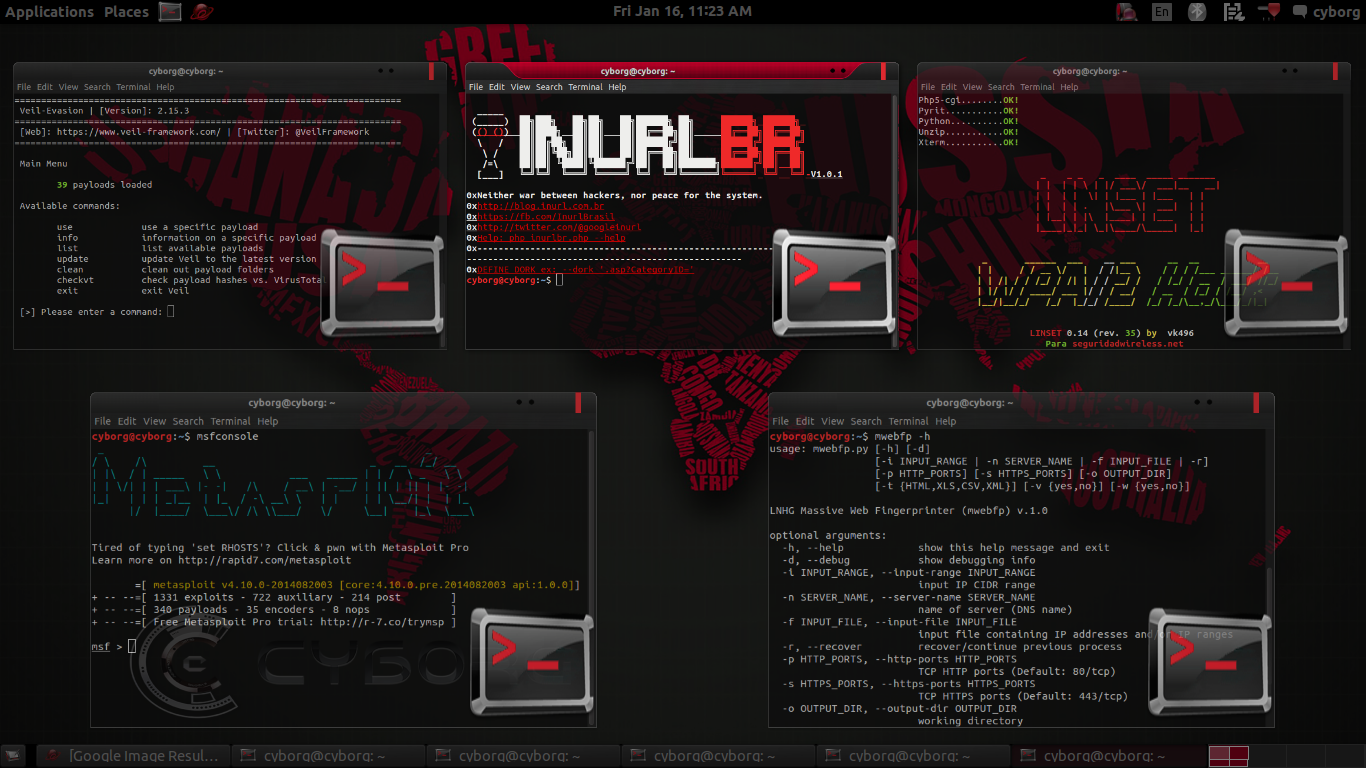
Task: Open the File menu in the Veil-Evasion terminal
Action: click(x=23, y=87)
